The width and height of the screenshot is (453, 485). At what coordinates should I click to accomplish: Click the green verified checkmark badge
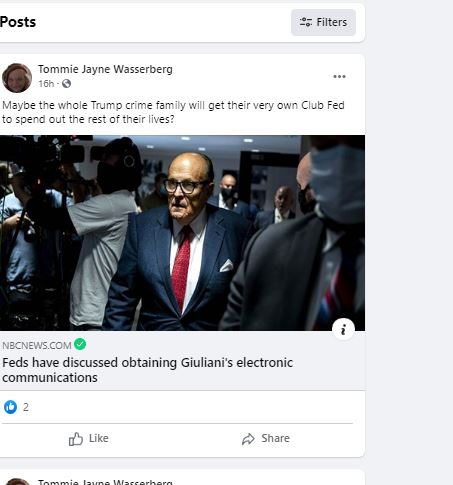[80, 344]
